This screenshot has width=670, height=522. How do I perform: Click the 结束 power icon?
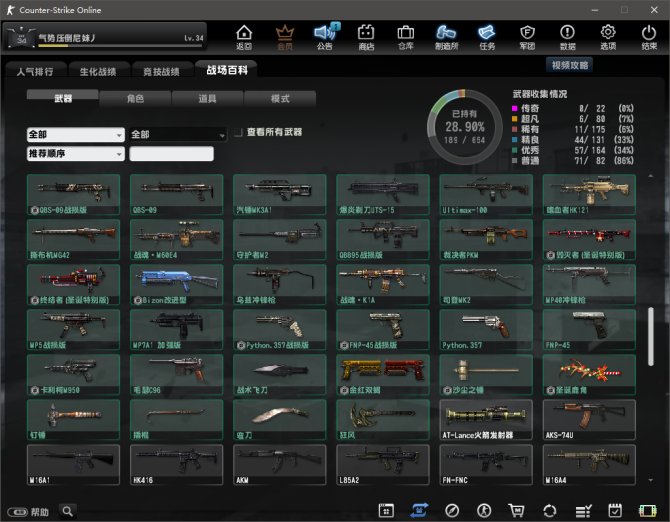[649, 37]
